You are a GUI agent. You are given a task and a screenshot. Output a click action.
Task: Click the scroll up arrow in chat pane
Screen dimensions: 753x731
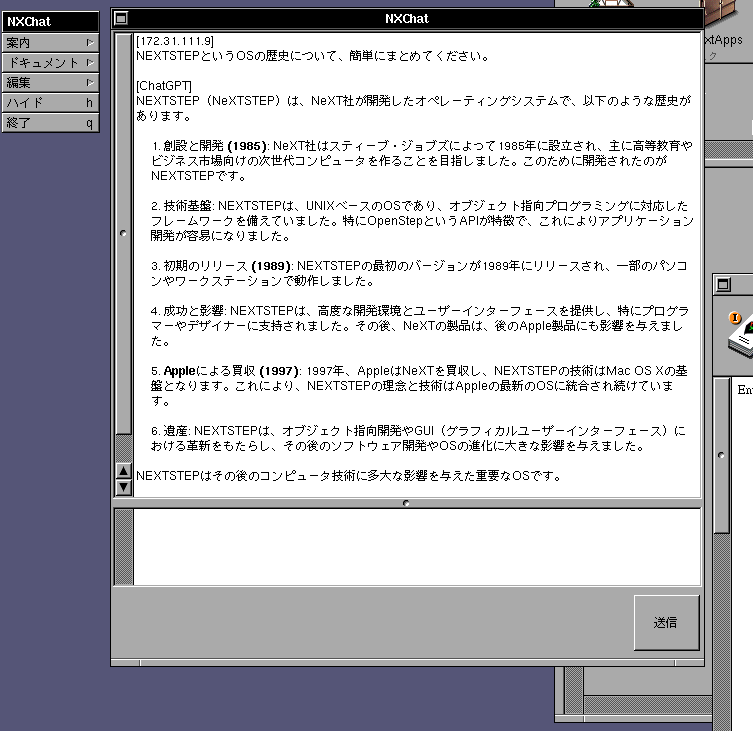click(124, 471)
